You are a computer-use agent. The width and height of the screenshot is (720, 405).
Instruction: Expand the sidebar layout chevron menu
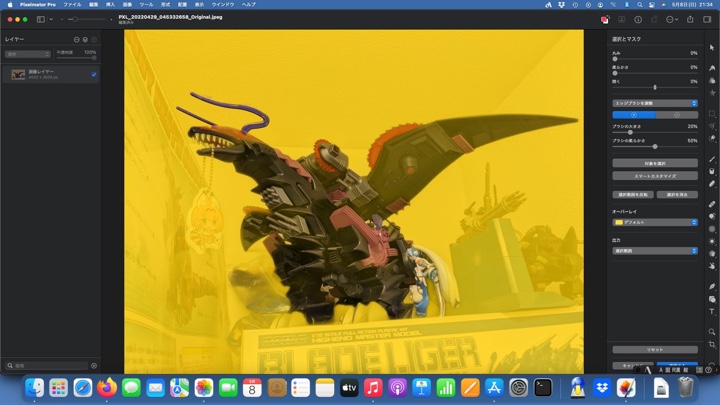pyautogui.click(x=51, y=19)
